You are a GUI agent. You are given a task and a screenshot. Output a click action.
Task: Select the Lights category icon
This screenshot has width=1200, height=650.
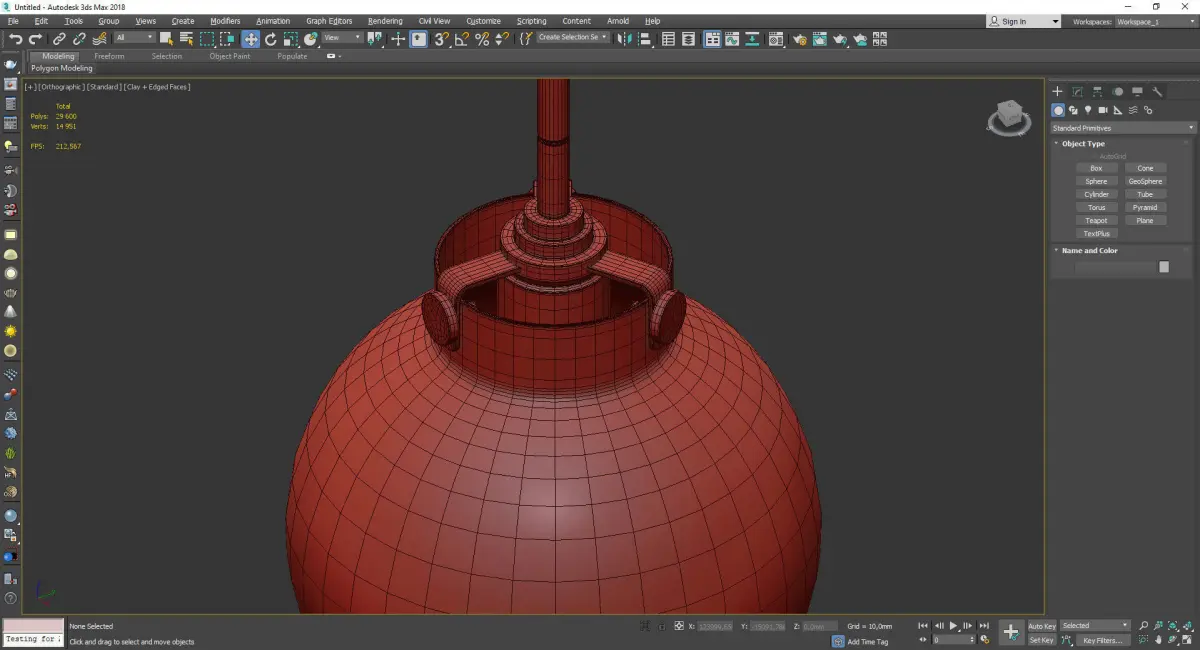[1088, 110]
